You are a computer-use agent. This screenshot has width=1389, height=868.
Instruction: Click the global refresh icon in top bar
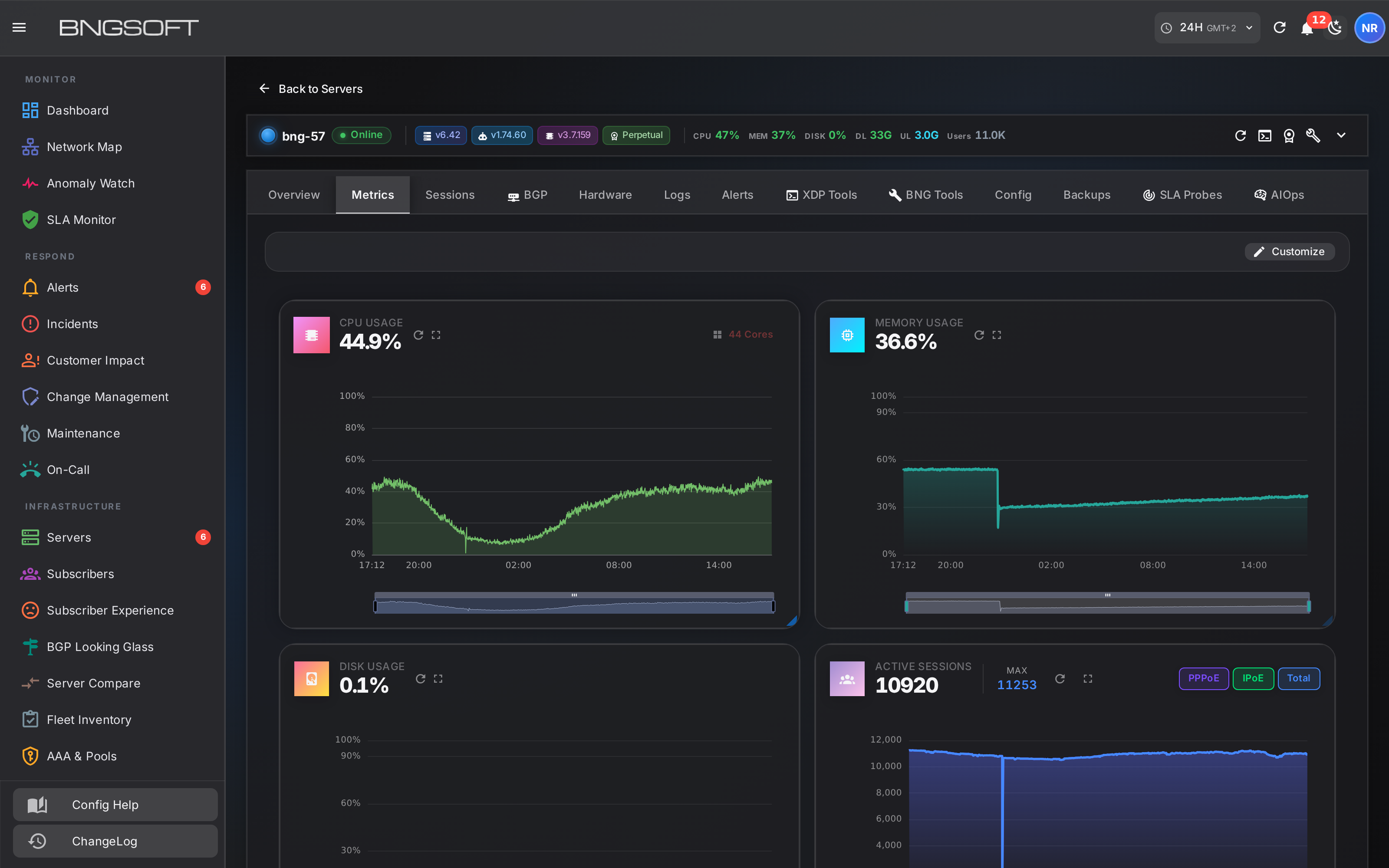click(1279, 27)
